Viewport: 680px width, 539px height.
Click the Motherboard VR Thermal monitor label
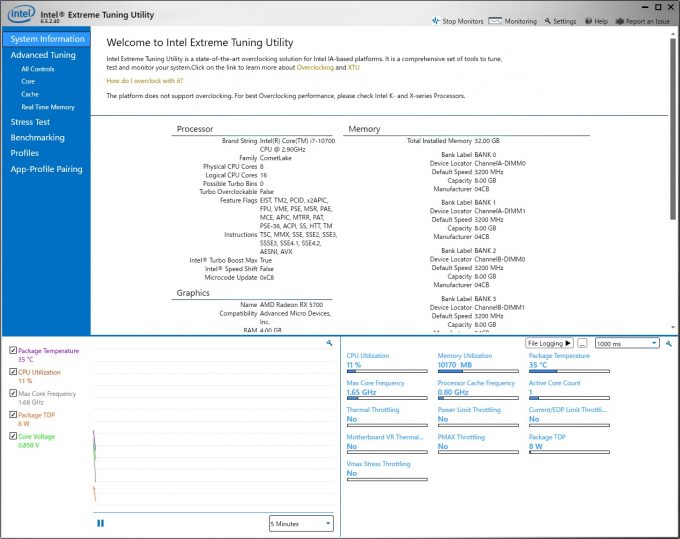pyautogui.click(x=385, y=437)
